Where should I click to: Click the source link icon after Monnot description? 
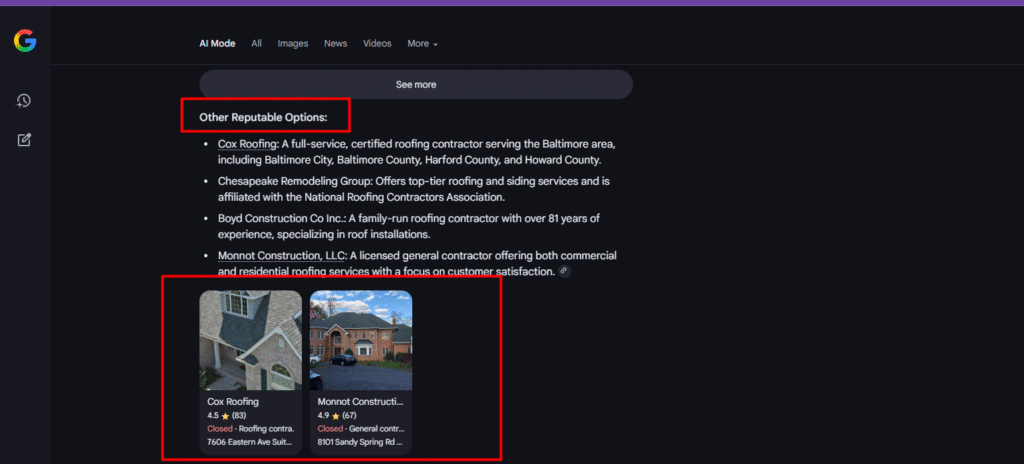click(564, 271)
